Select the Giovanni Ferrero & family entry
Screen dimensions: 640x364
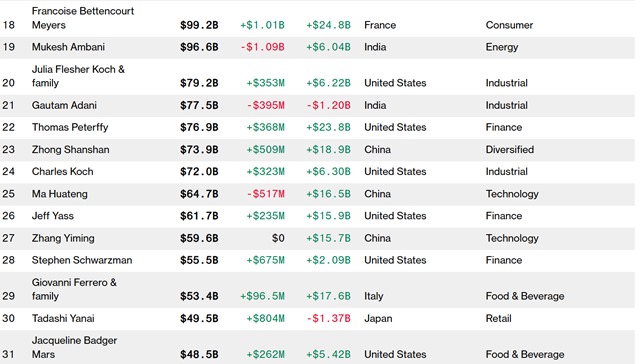(x=74, y=289)
